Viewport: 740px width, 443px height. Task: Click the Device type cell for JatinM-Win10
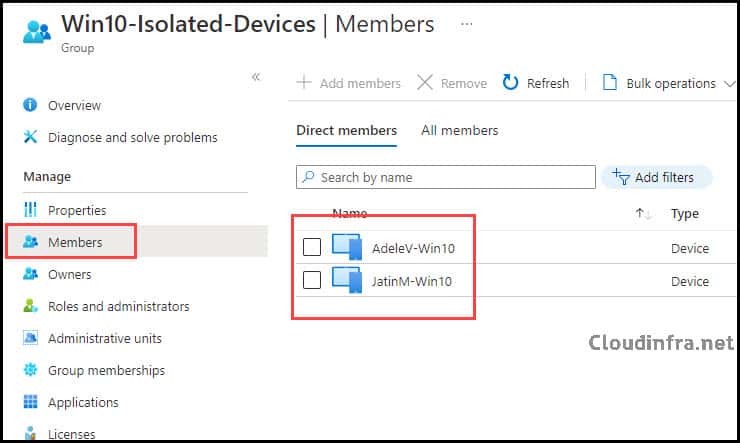click(x=690, y=281)
